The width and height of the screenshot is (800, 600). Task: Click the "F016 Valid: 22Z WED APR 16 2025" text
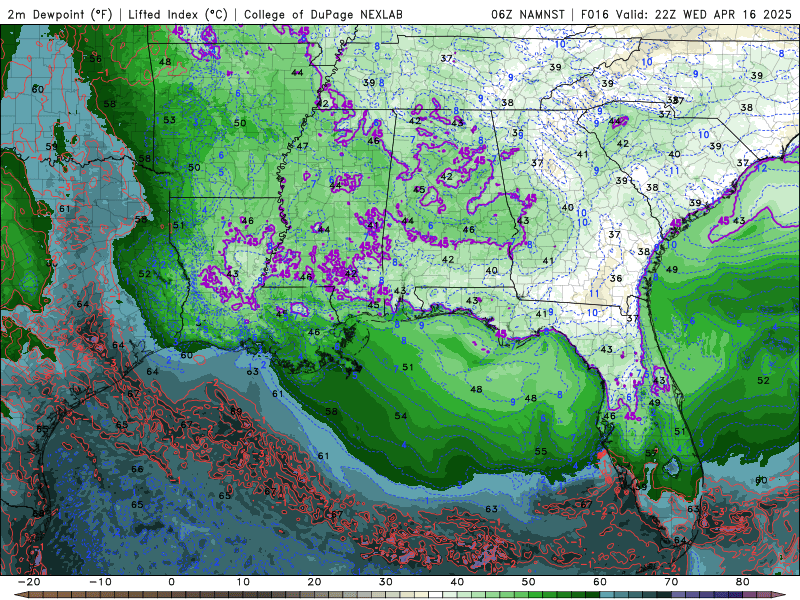click(x=686, y=14)
